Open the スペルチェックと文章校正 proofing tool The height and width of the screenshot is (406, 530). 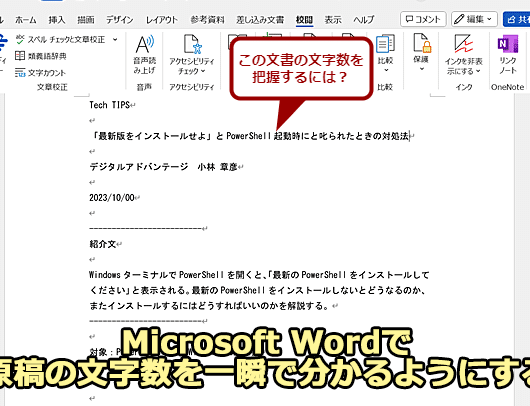click(x=61, y=40)
